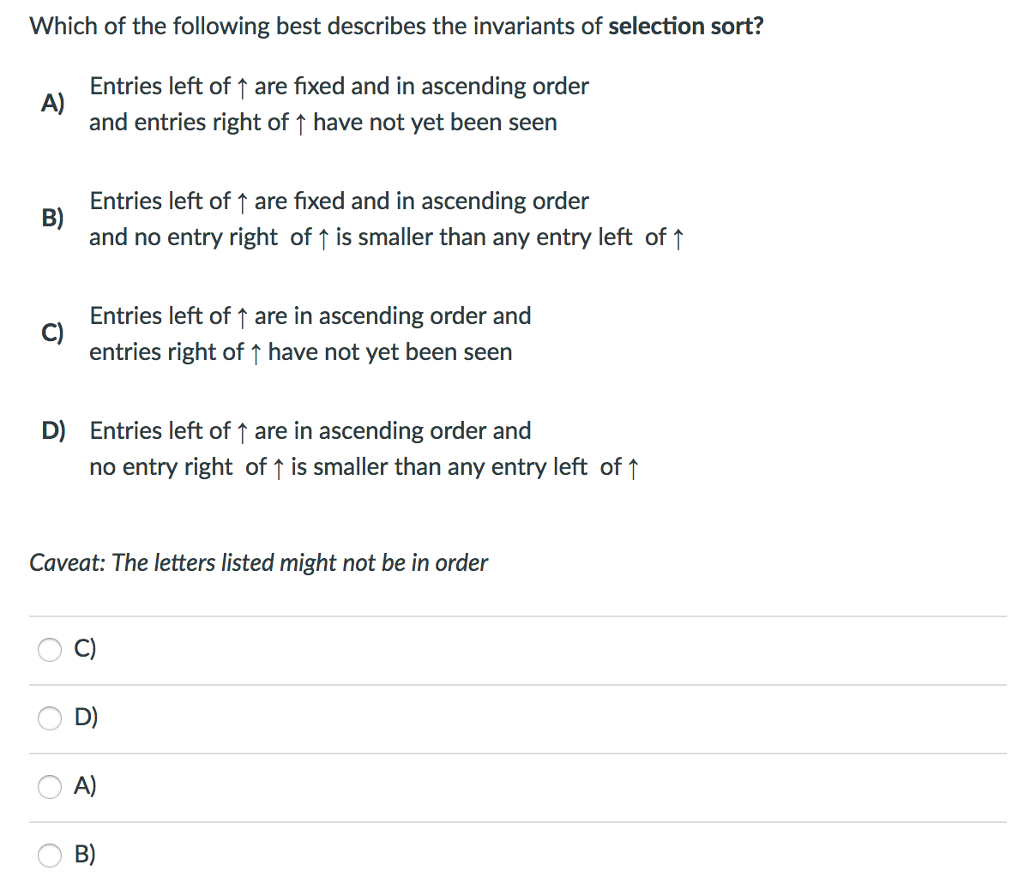Screen dimensions: 1024x883
Task: Click 'and no entry right of ↑ is smaller' line
Action: point(387,237)
